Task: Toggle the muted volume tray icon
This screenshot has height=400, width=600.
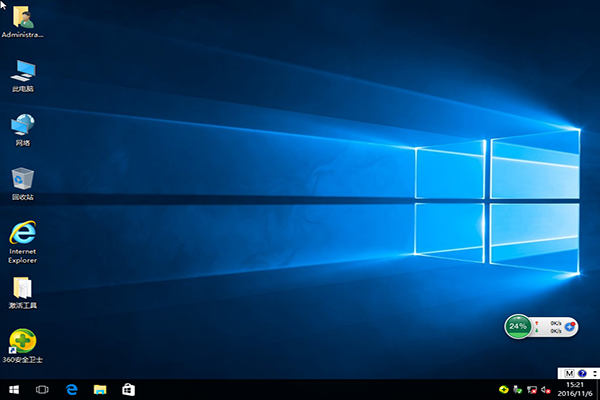Action: 547,389
